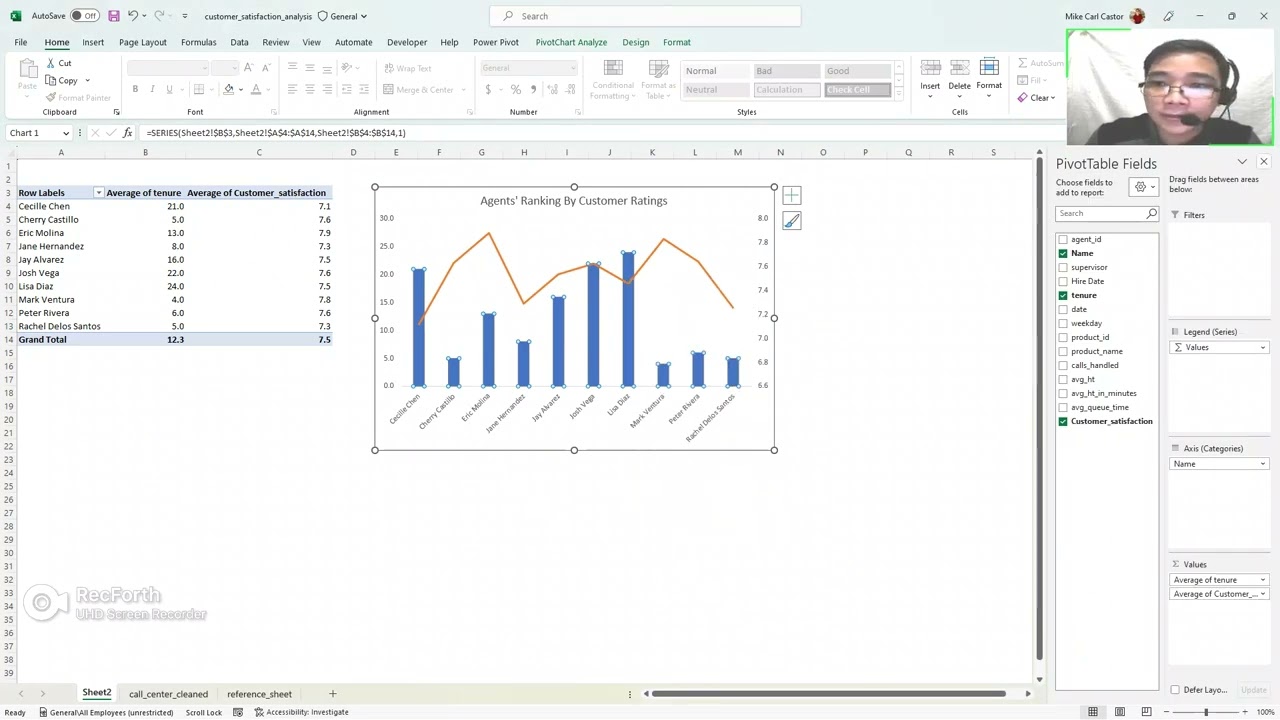Apply the Neutral cell style

tap(716, 90)
